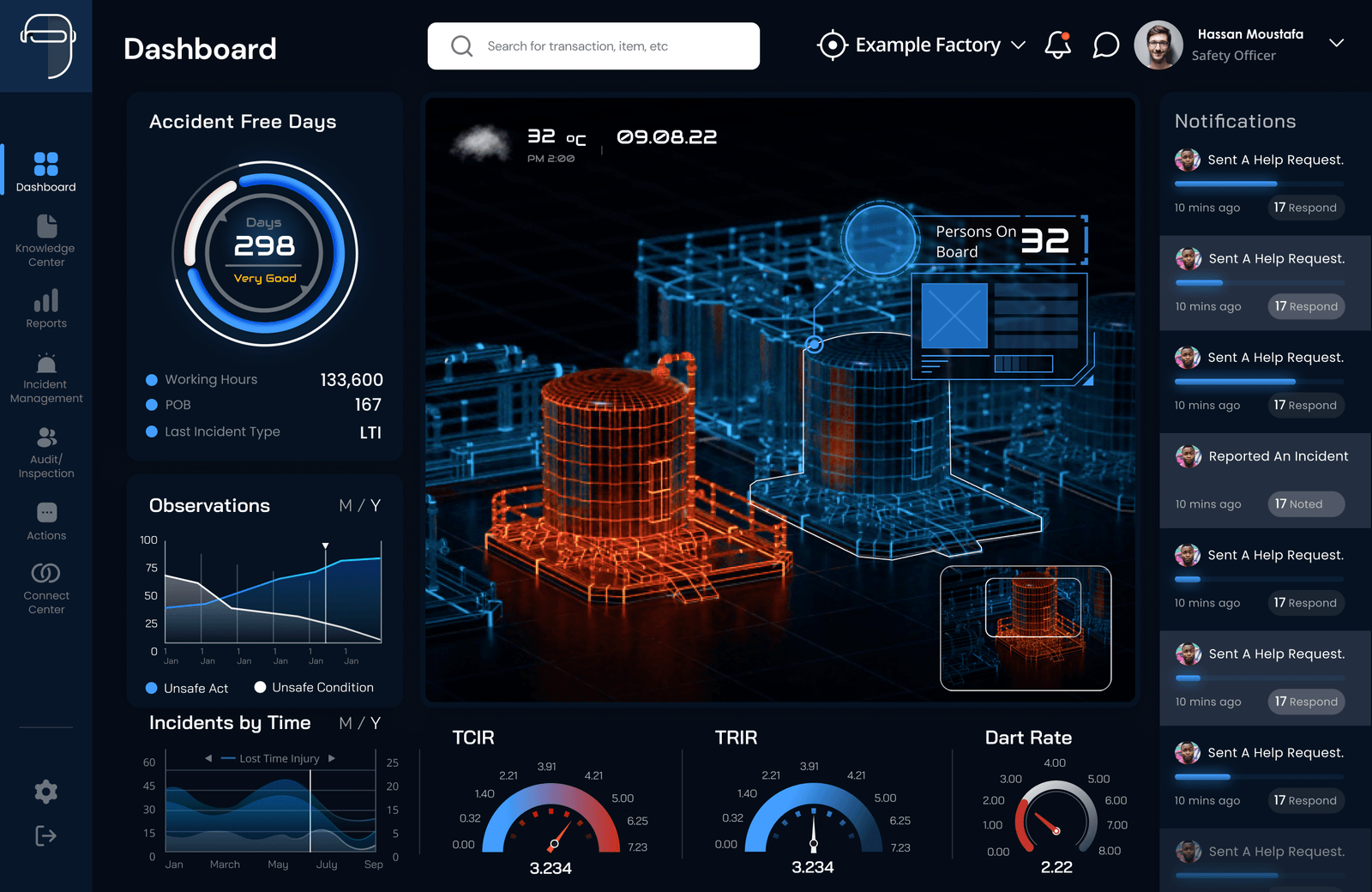Expand the user profile chevron

point(1336,43)
